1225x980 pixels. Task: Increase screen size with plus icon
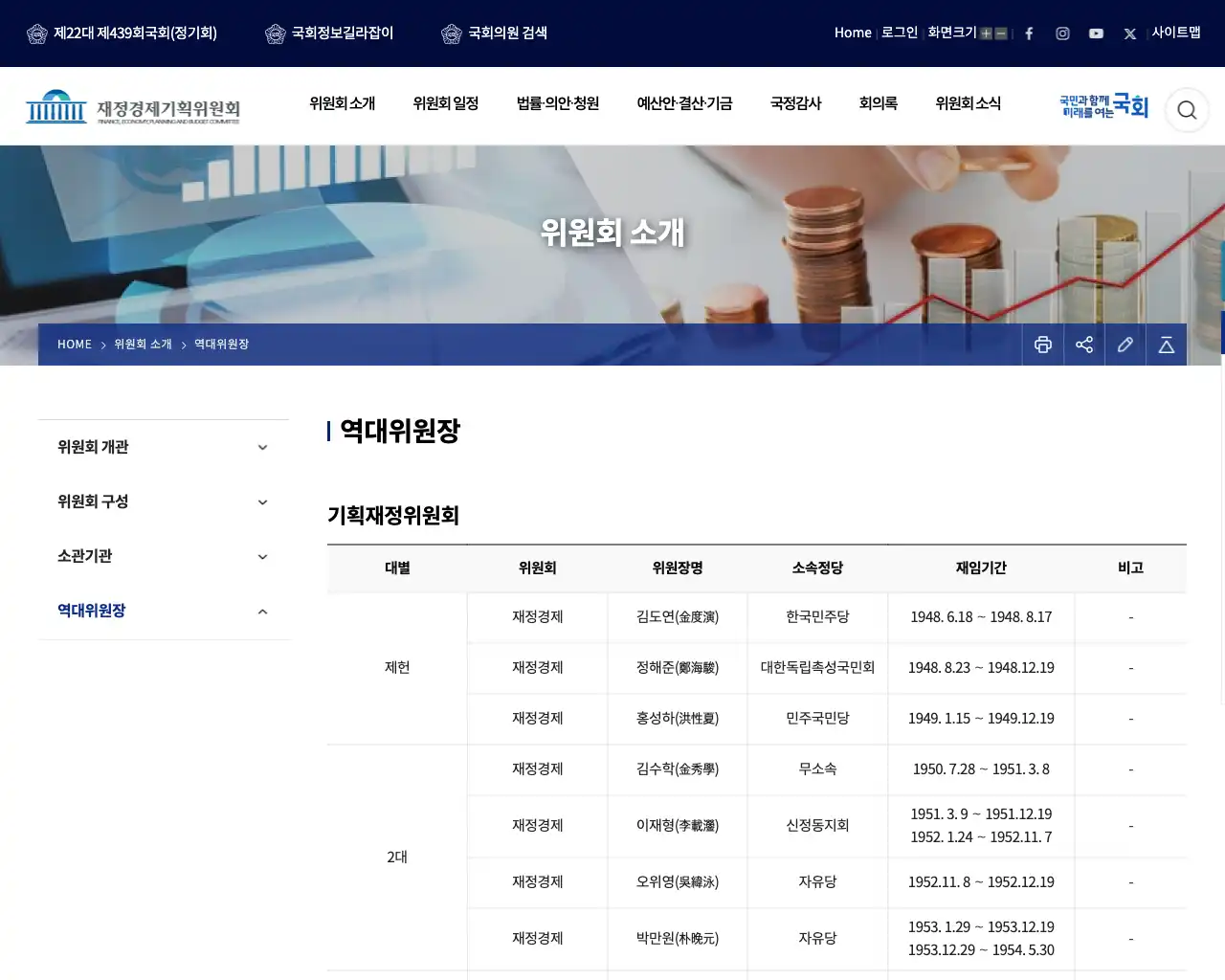[986, 33]
